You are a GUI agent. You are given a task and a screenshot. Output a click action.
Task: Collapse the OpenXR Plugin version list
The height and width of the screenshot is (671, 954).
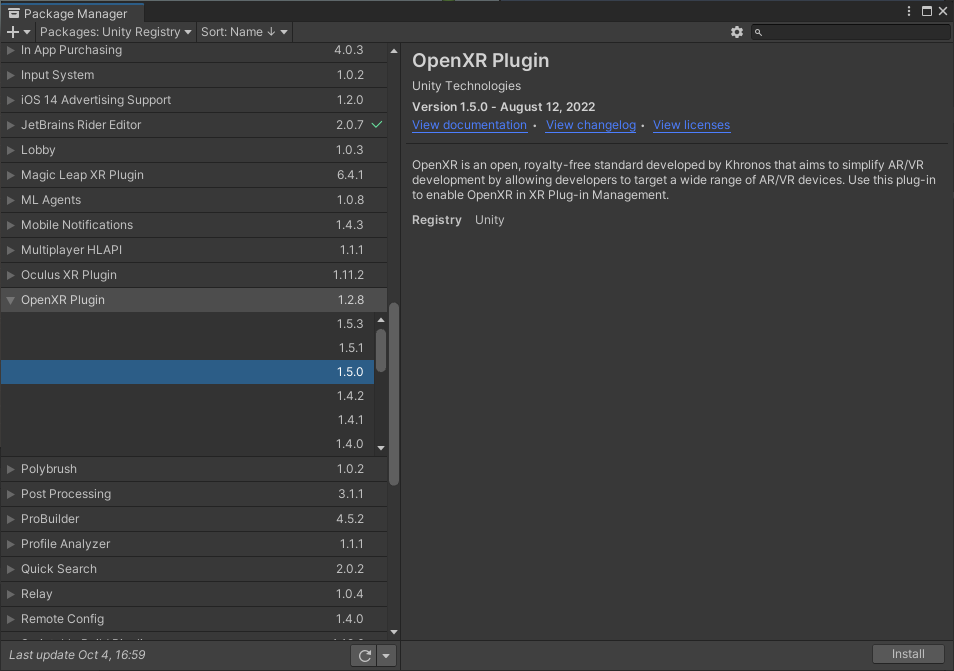[10, 301]
